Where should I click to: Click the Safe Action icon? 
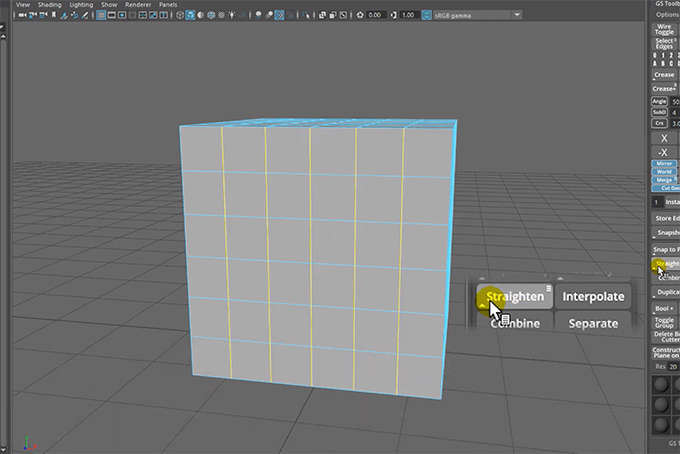click(x=153, y=15)
